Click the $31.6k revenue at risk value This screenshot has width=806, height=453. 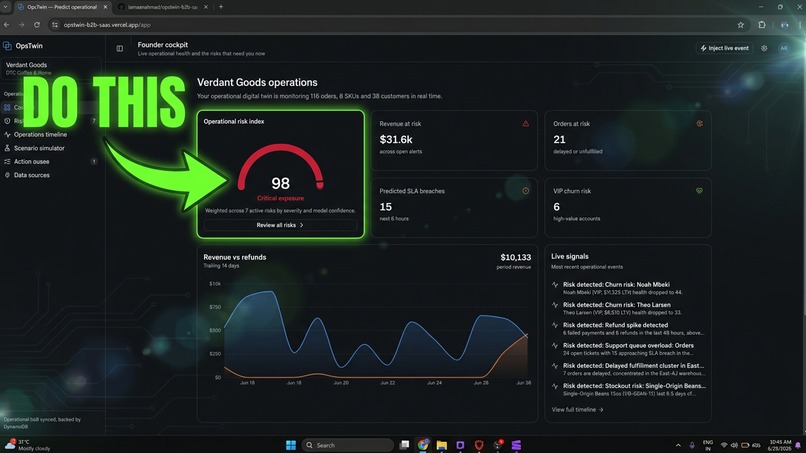pyautogui.click(x=396, y=139)
